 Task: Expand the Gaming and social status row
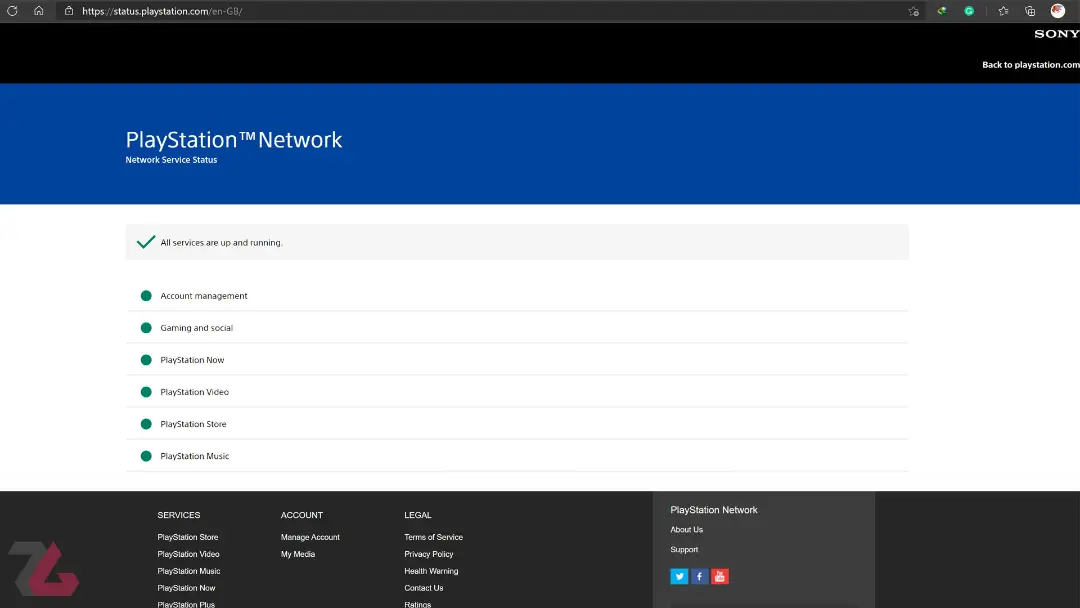(517, 328)
